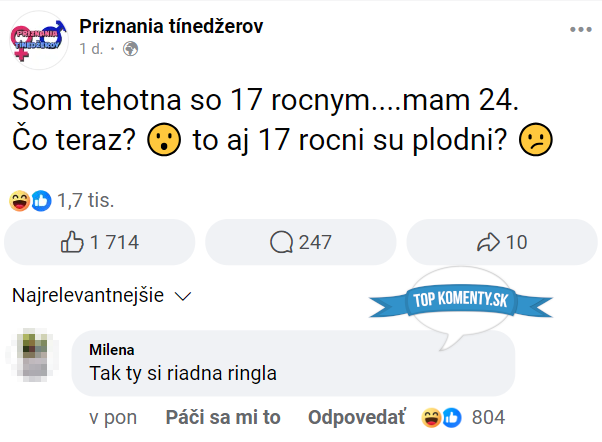The image size is (602, 442).
Task: Click Milena's name in the comment
Action: [112, 350]
